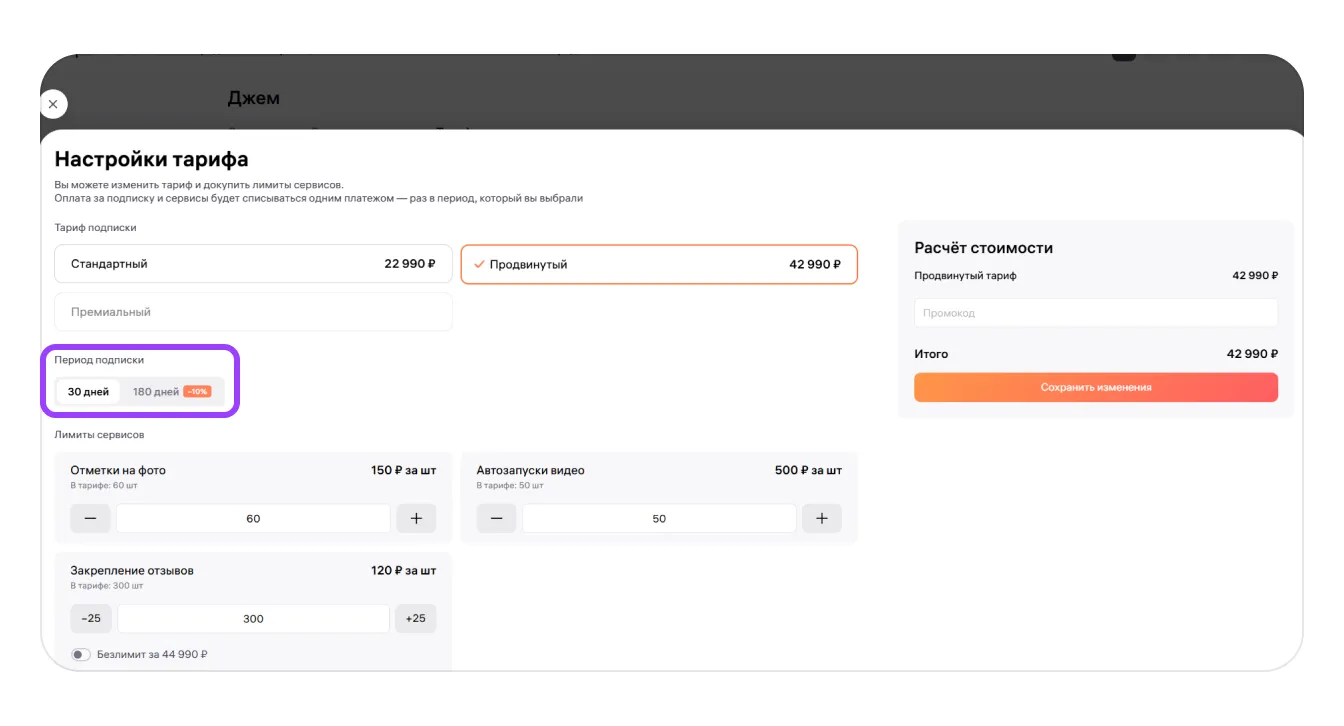Edit Отметки на фото value 60
Image resolution: width=1344 pixels, height=726 pixels.
click(x=253, y=518)
